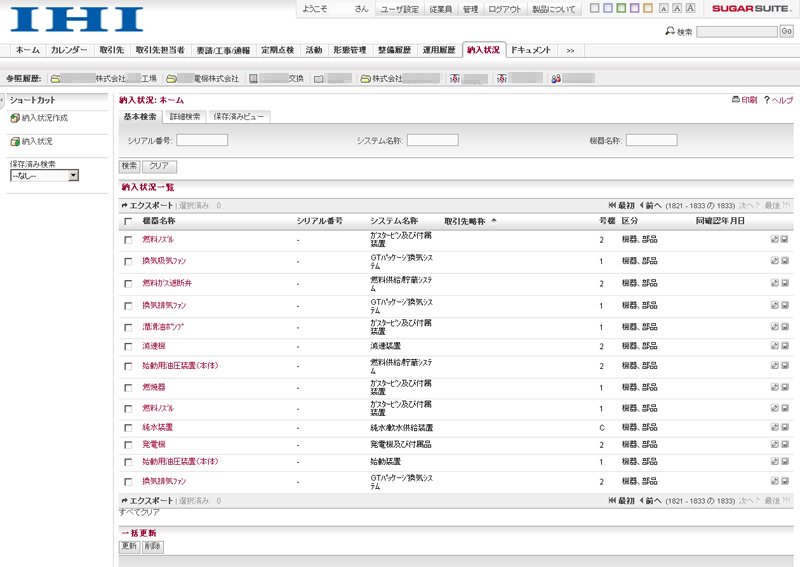The height and width of the screenshot is (567, 800).
Task: Click the people icon at the history bar's end
Action: pyautogui.click(x=556, y=79)
